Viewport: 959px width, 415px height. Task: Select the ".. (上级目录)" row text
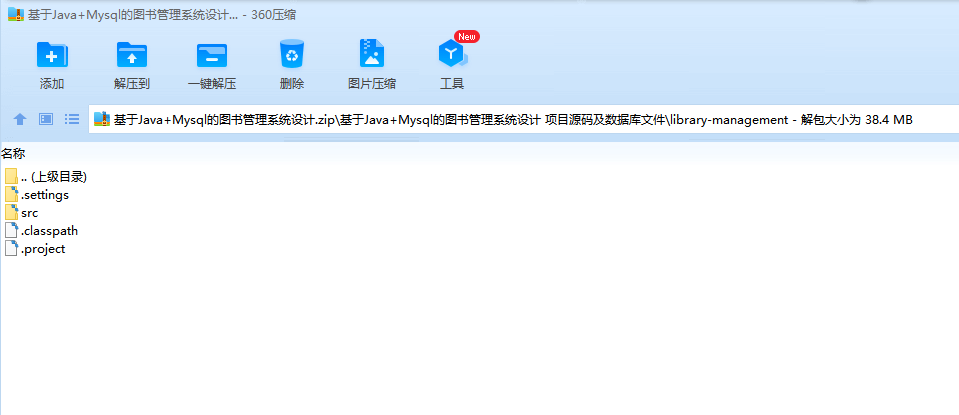[x=54, y=177]
